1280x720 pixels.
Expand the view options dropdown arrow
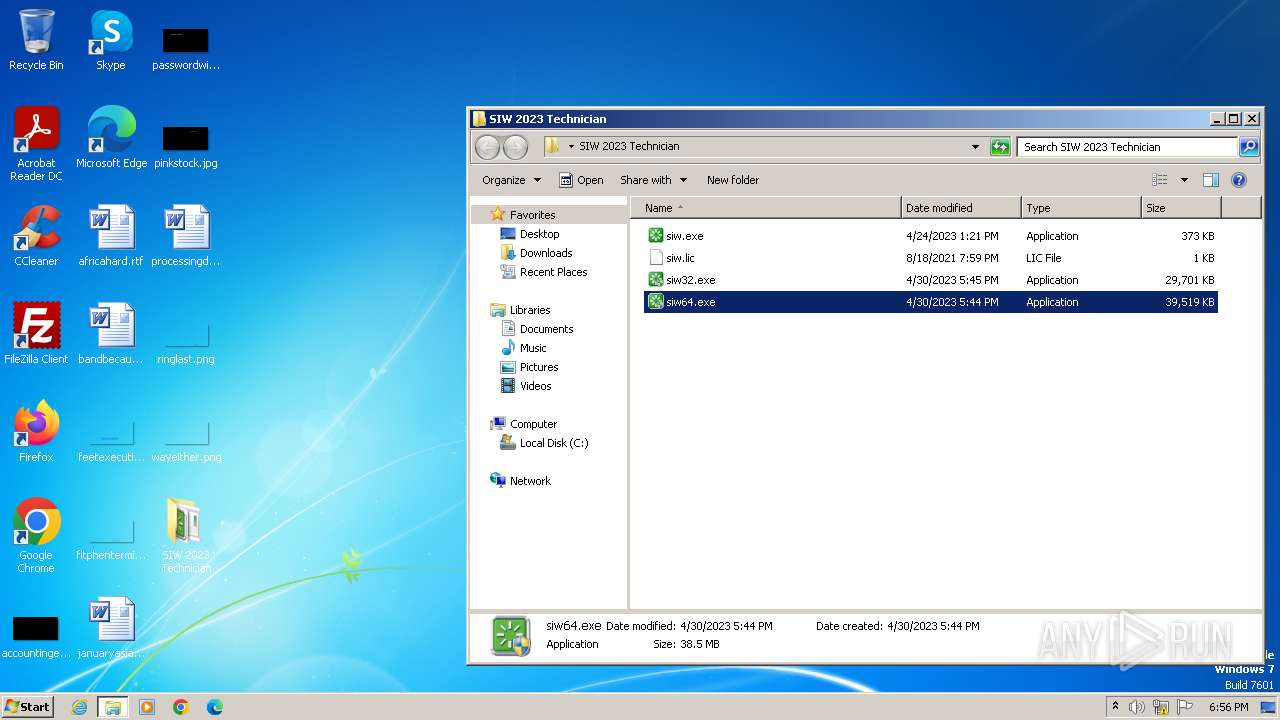pyautogui.click(x=1184, y=180)
